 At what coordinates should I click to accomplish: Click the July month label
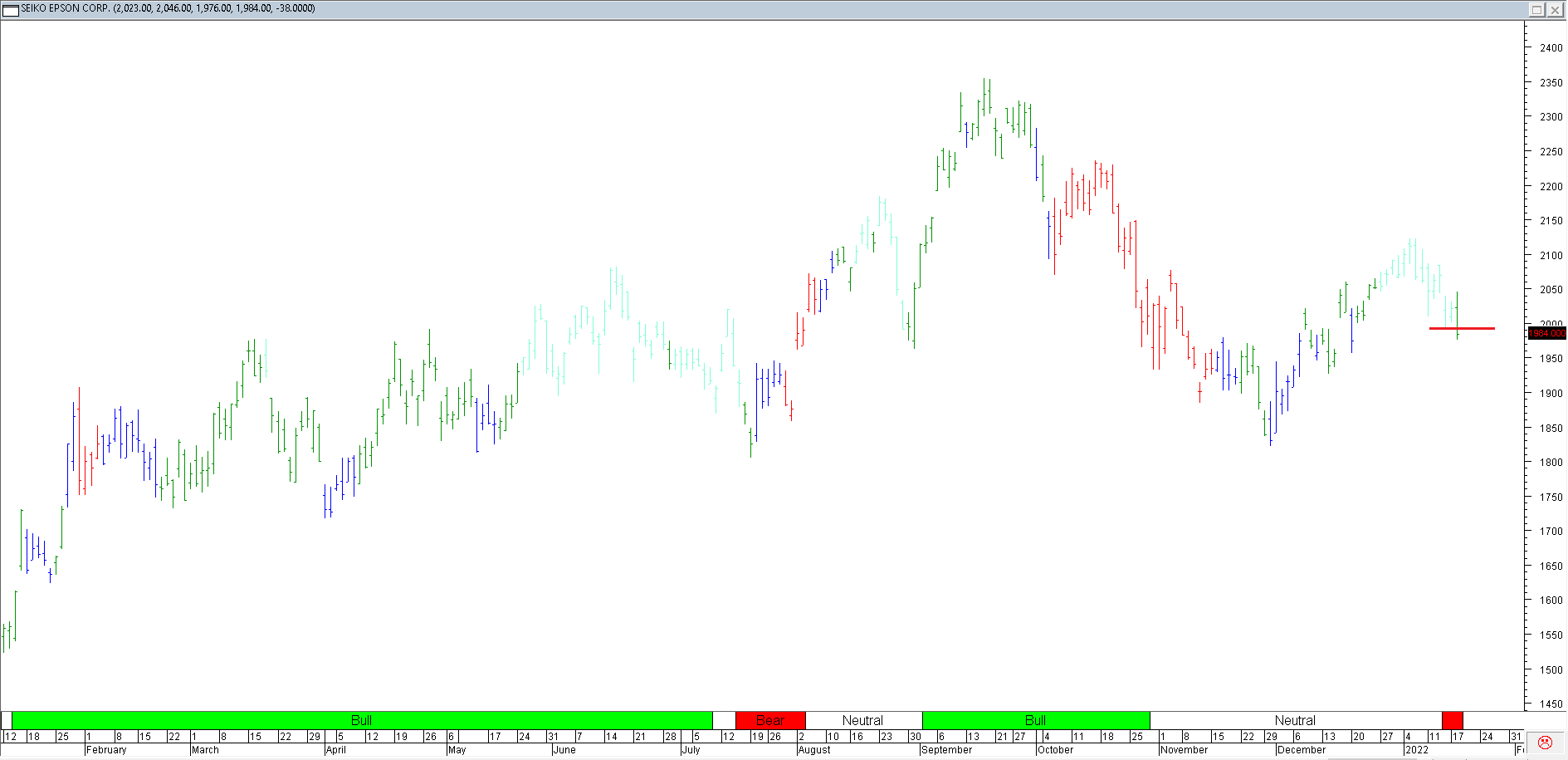pyautogui.click(x=691, y=750)
